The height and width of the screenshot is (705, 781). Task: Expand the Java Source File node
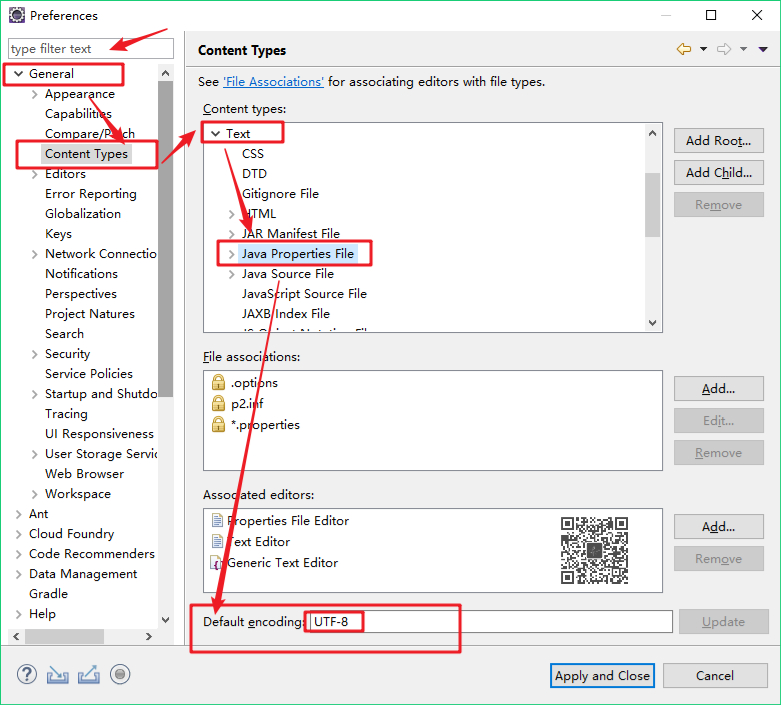coord(231,274)
